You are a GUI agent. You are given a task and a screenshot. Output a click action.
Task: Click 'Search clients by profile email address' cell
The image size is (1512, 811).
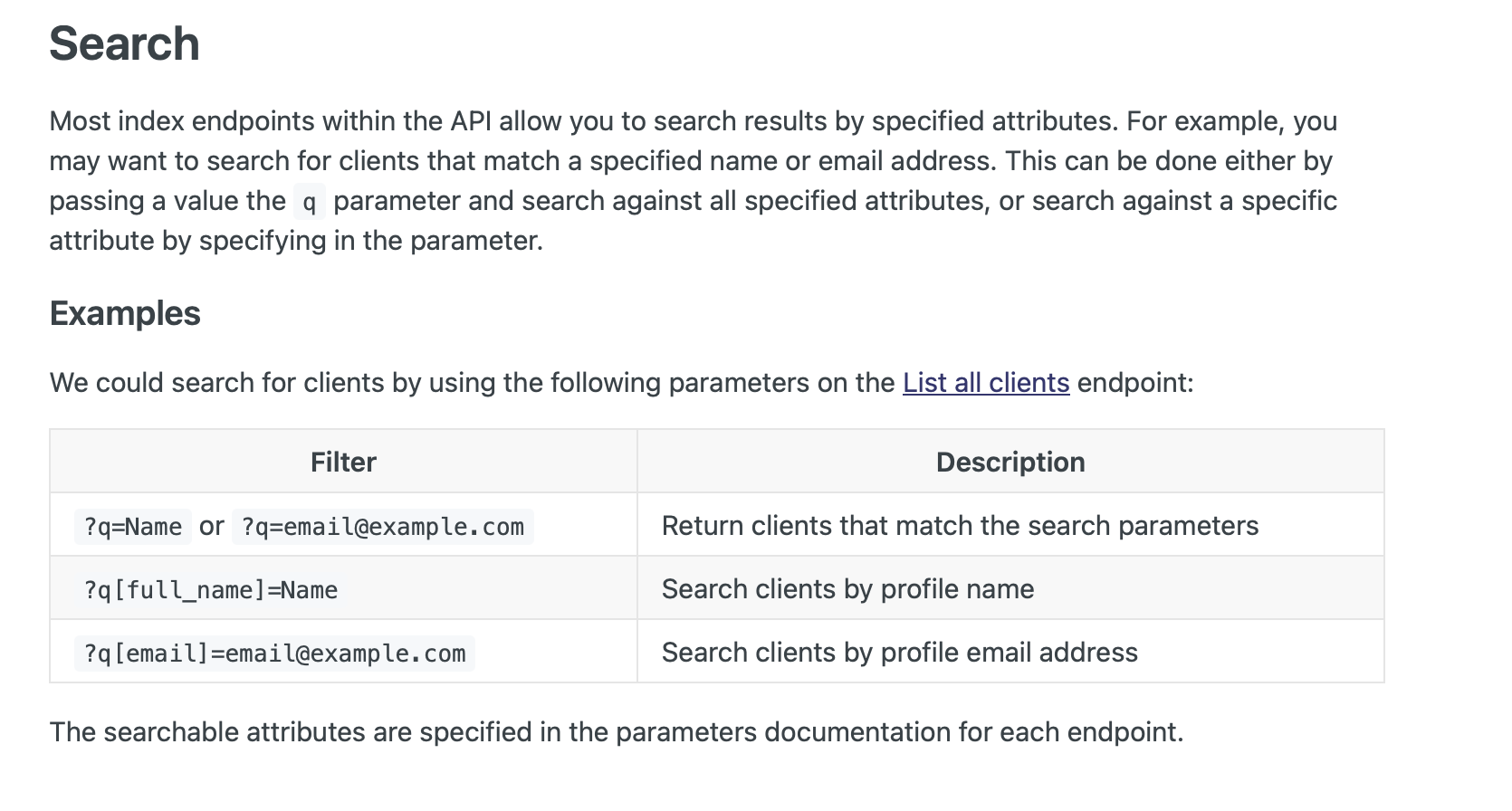(x=899, y=653)
